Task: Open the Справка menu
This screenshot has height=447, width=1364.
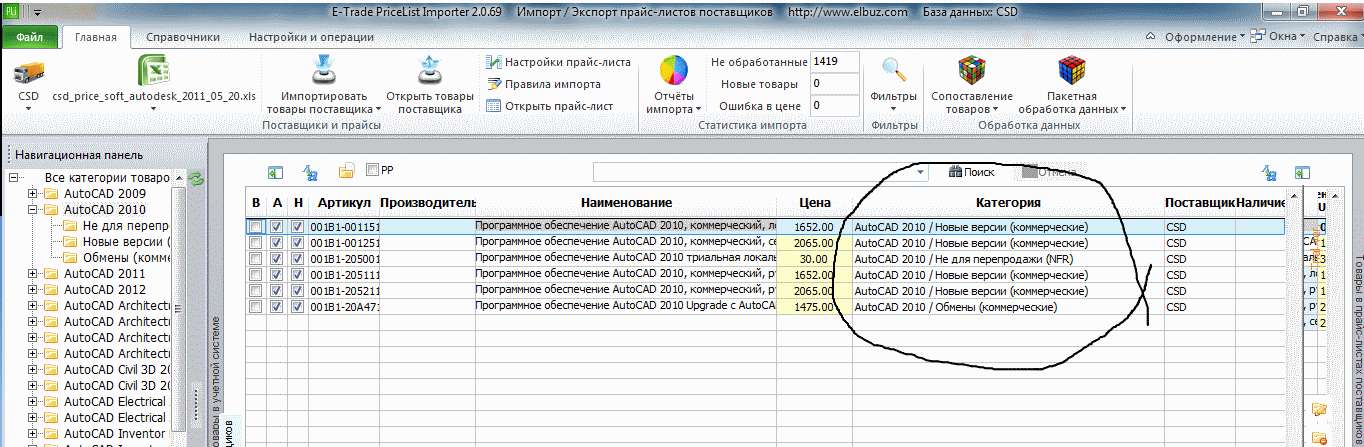Action: click(1336, 37)
